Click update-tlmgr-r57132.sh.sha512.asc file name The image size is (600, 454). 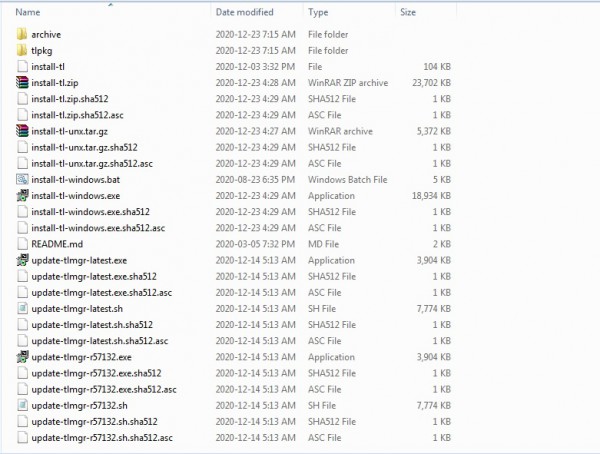click(101, 438)
